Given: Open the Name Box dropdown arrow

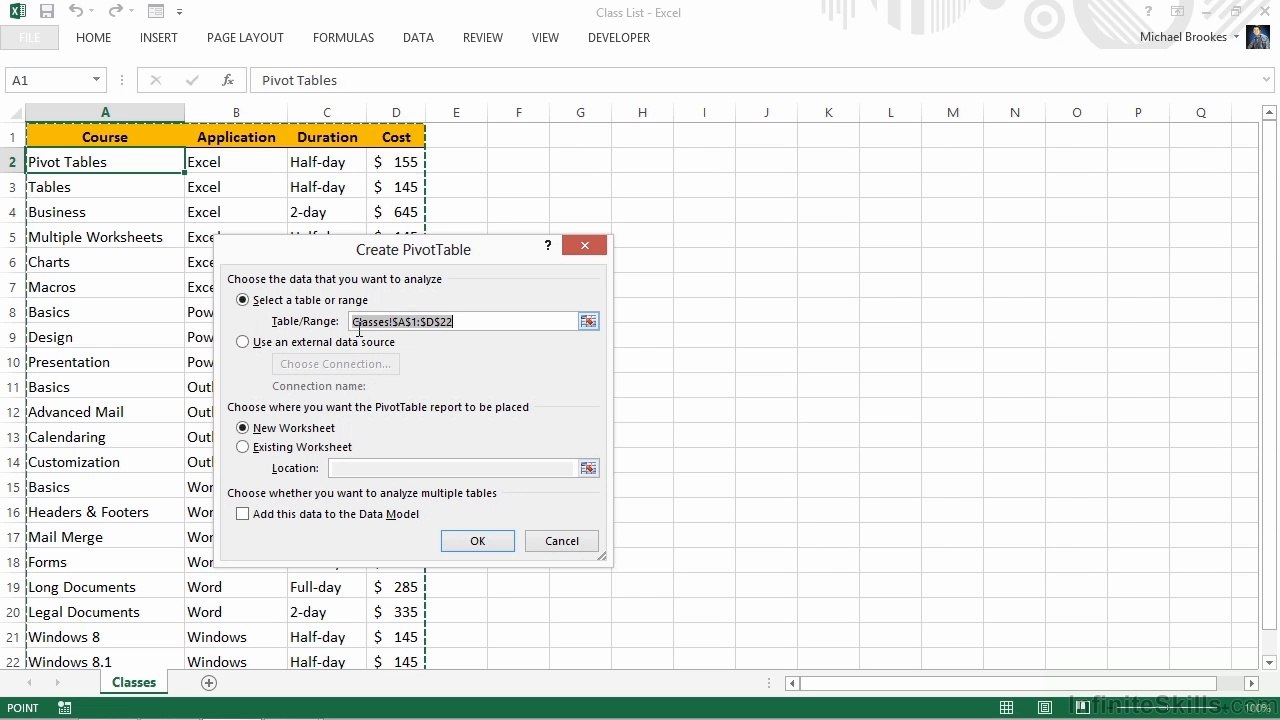Looking at the screenshot, I should (x=96, y=80).
